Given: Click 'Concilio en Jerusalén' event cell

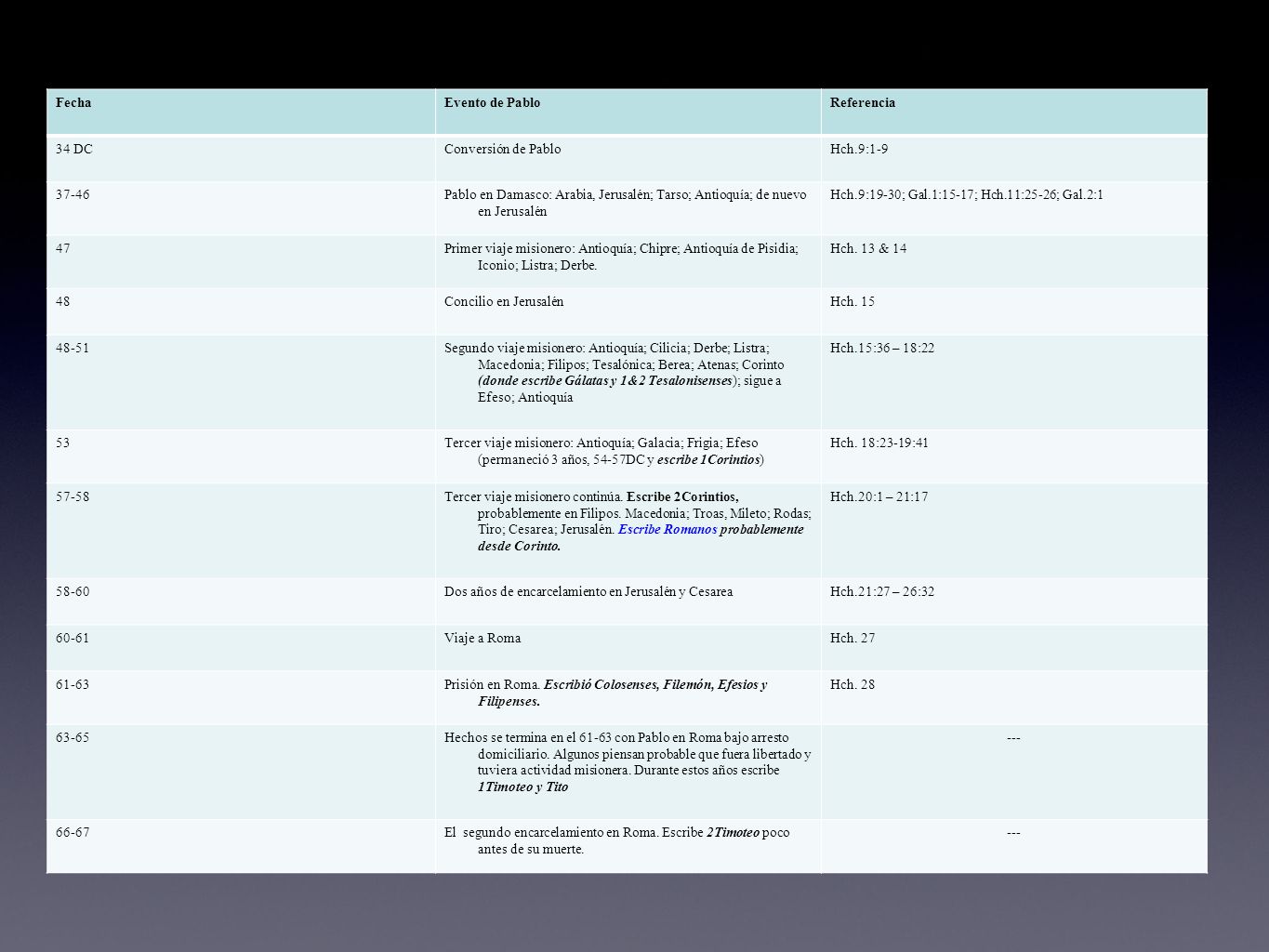Looking at the screenshot, I should pyautogui.click(x=628, y=311).
